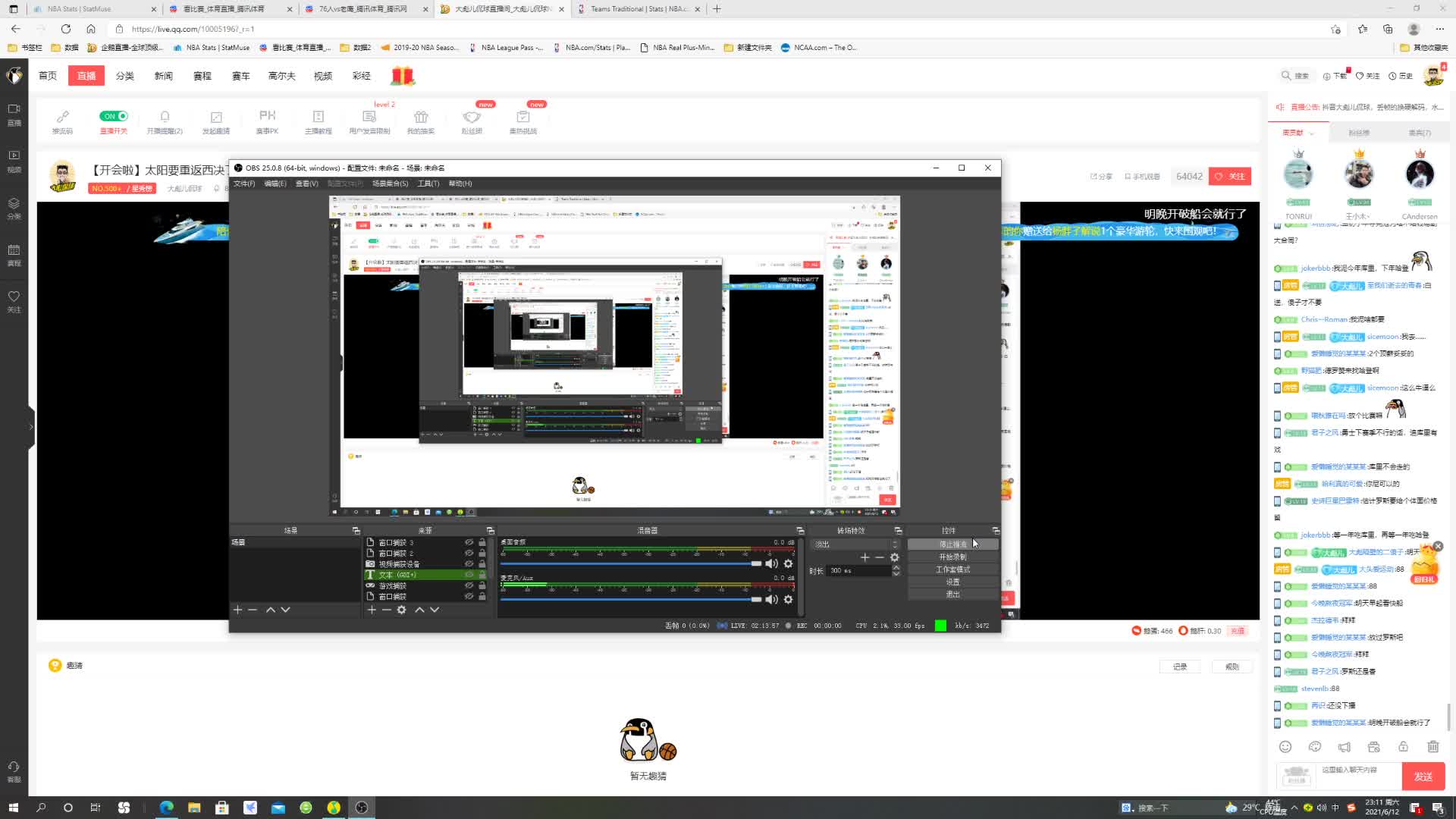Open the 场景集合(S) menu in OBS
This screenshot has width=1456, height=819.
(390, 184)
